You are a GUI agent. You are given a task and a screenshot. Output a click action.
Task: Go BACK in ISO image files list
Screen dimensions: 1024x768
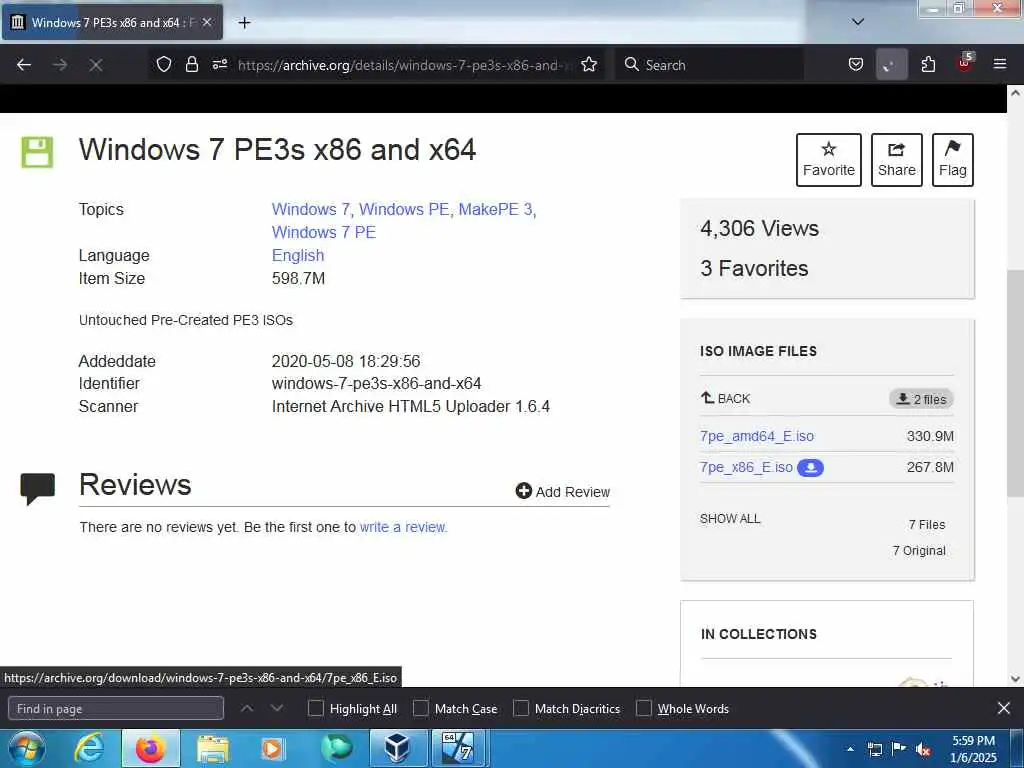coord(726,398)
